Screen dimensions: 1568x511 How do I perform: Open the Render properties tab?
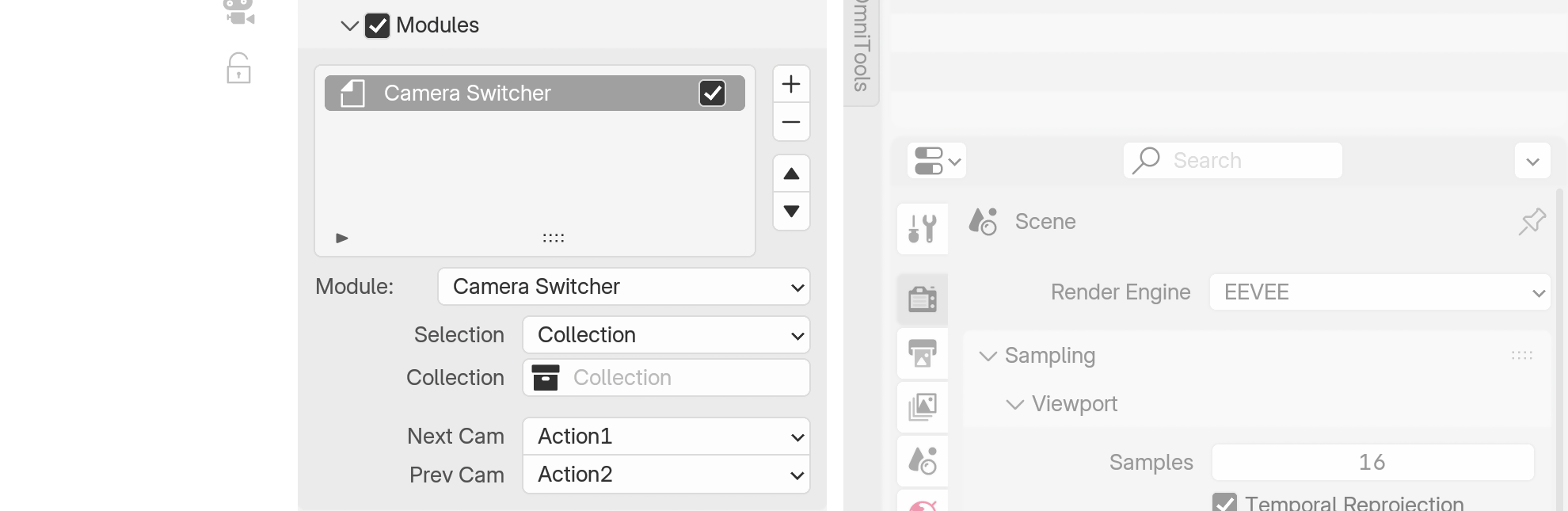(923, 299)
